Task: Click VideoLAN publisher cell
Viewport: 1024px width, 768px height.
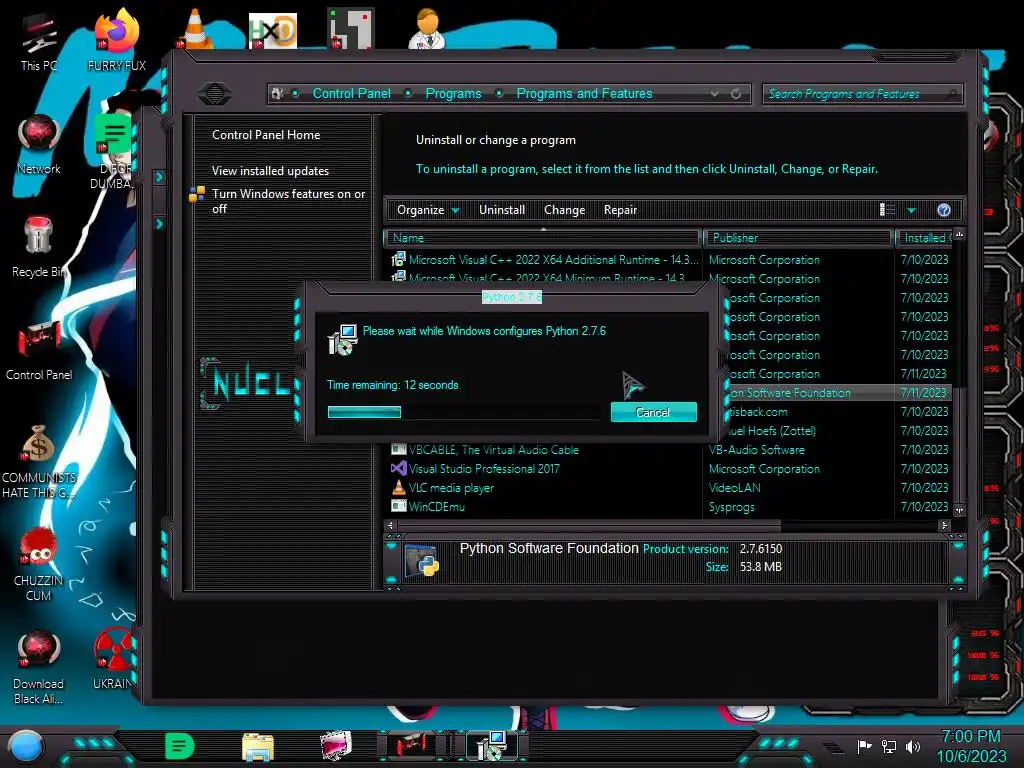Action: pos(734,487)
